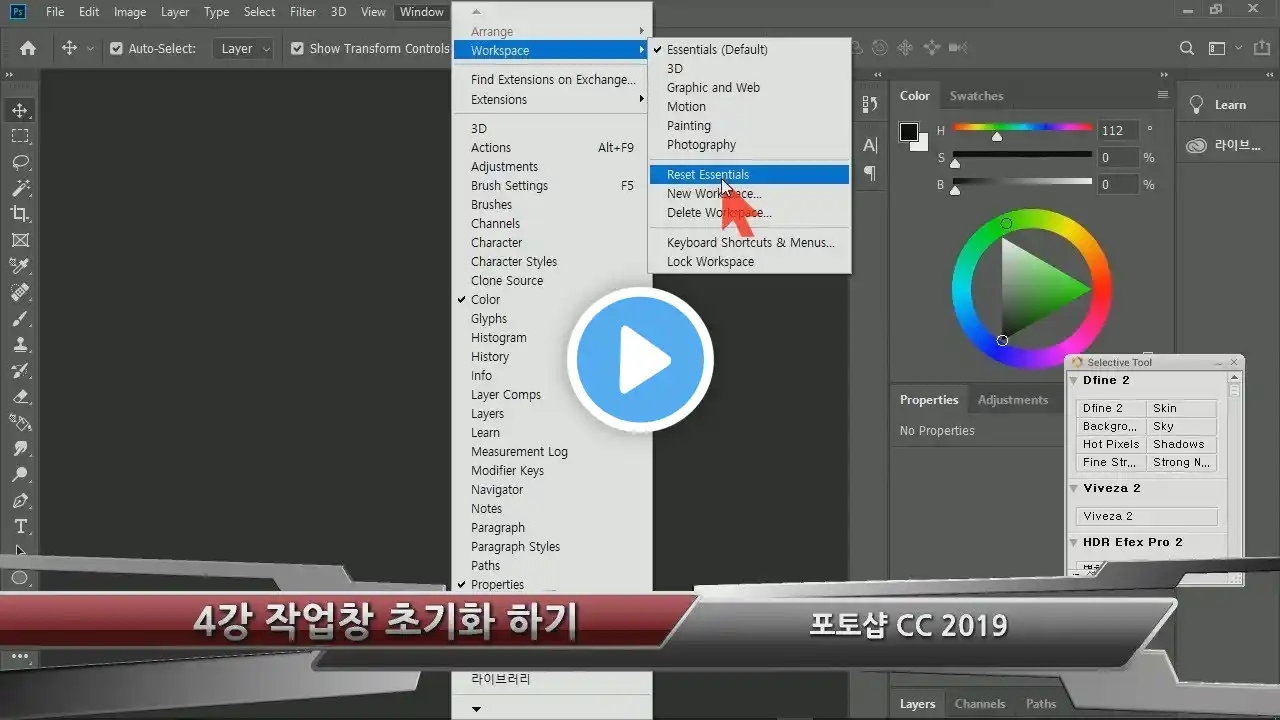
Task: Click the Hot Pixels button
Action: pos(1111,444)
